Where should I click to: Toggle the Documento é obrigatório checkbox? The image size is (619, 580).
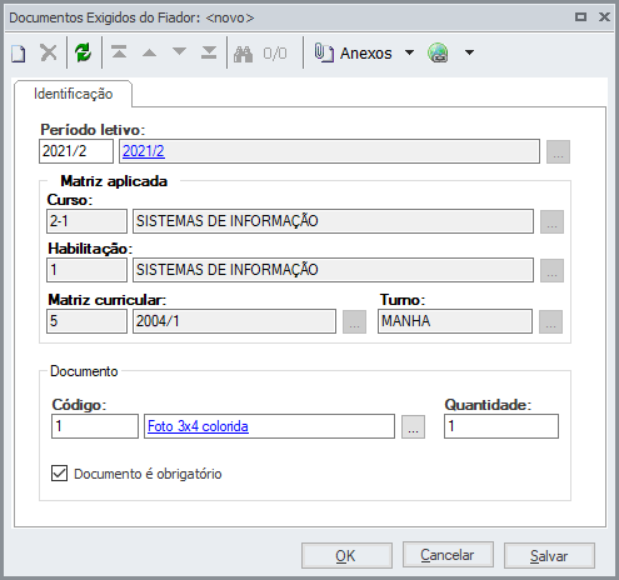pos(59,473)
